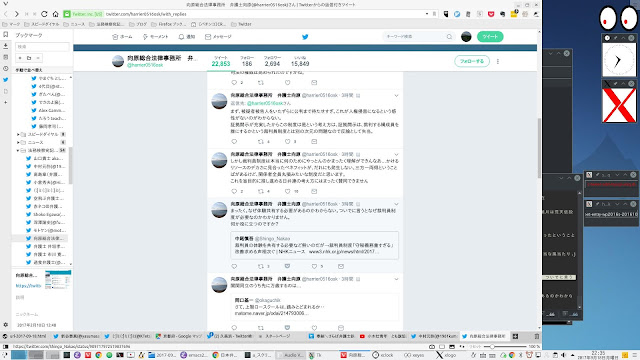This screenshot has width=640, height=360.
Task: Toggle follow with the フォローする button
Action: 472,61
